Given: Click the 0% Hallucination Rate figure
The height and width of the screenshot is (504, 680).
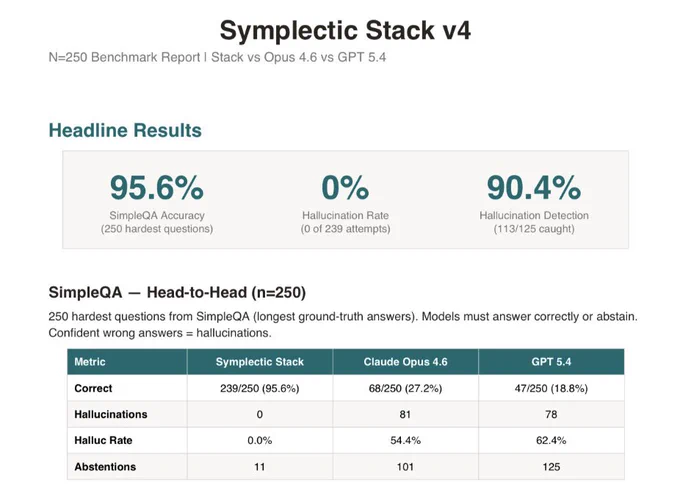Looking at the screenshot, I should 345,188.
